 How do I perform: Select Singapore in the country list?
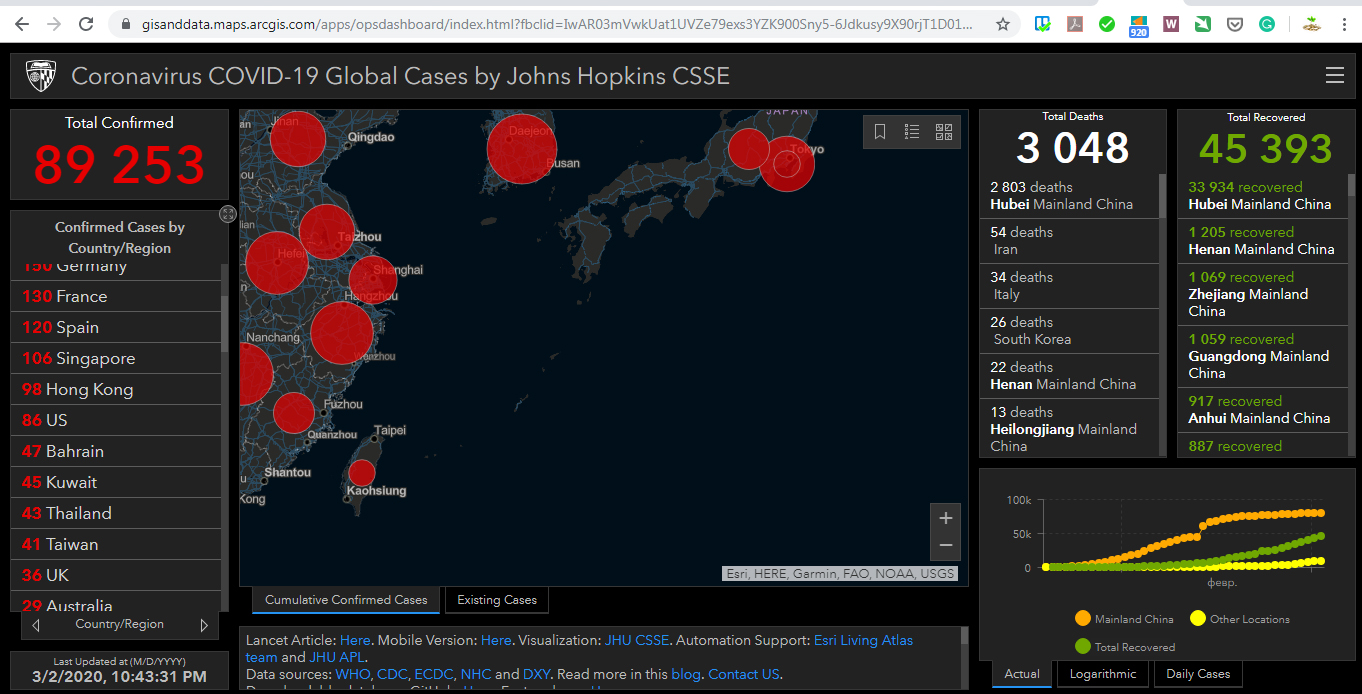[116, 358]
